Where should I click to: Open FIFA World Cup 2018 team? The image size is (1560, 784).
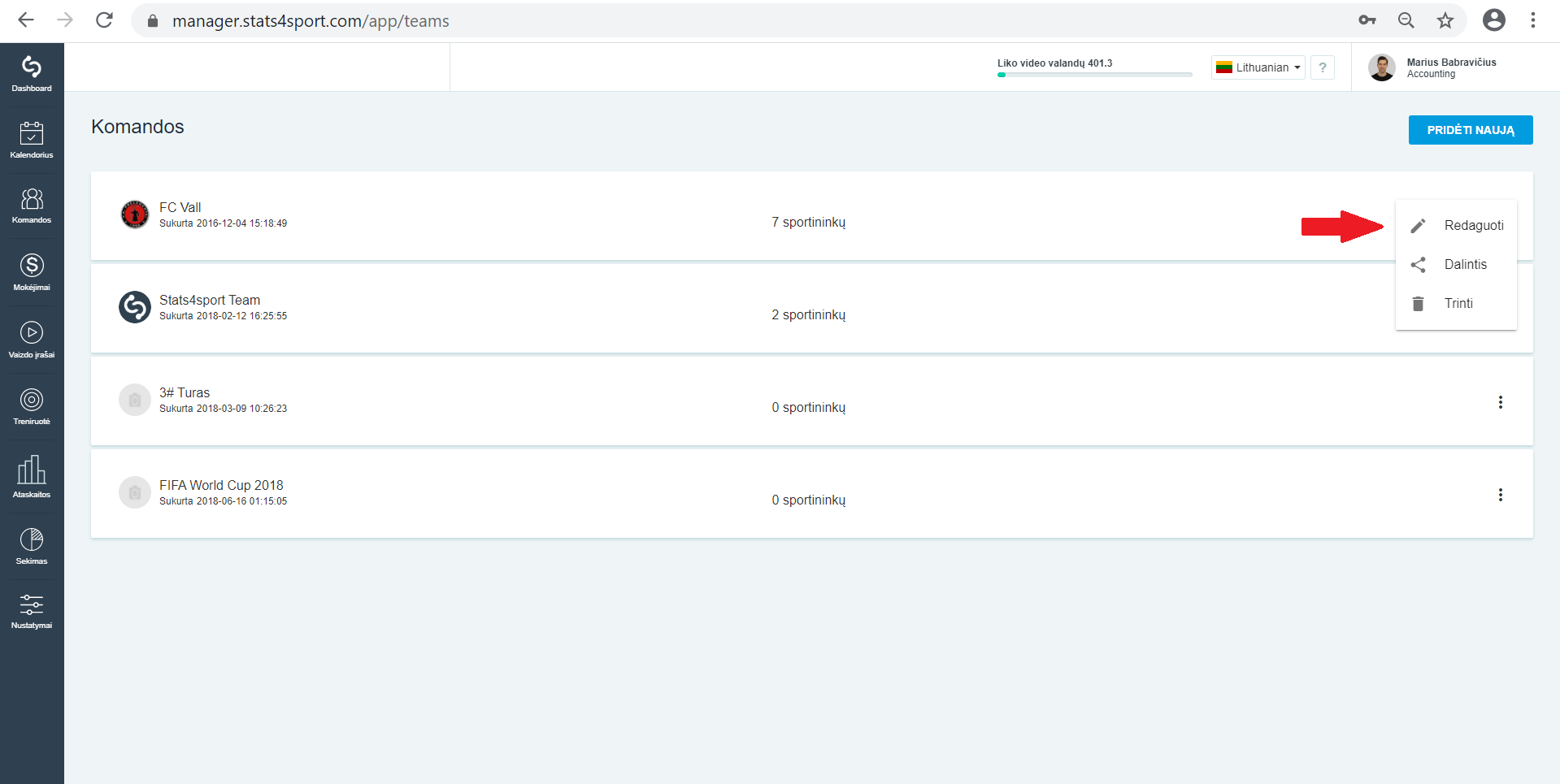(221, 485)
